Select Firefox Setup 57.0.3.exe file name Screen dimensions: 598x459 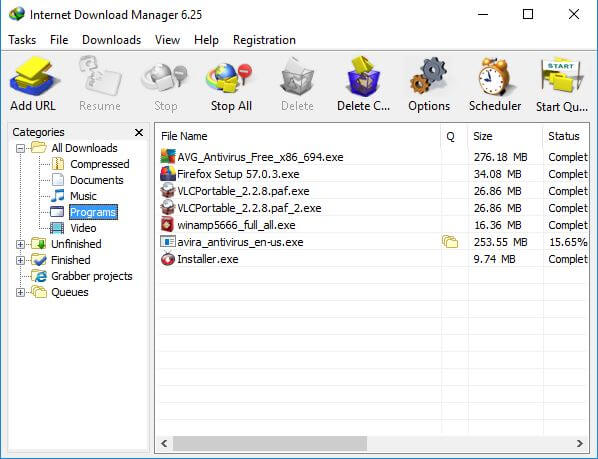[x=238, y=174]
